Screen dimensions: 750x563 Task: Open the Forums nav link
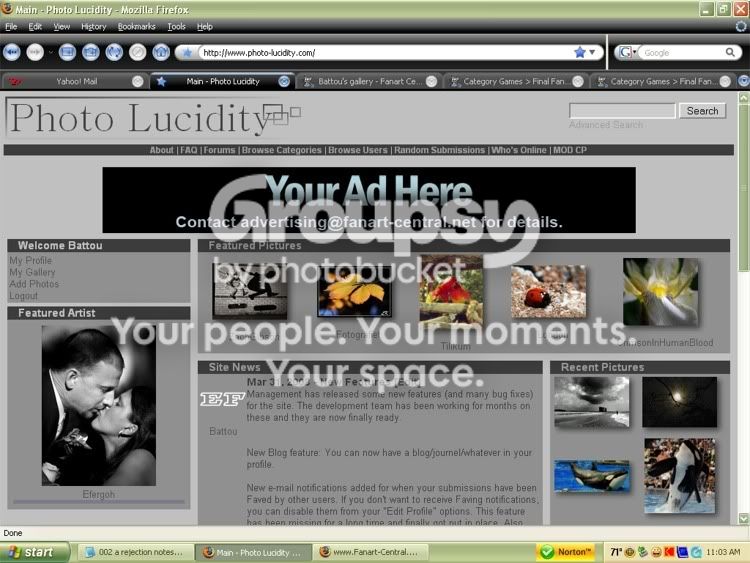point(219,150)
